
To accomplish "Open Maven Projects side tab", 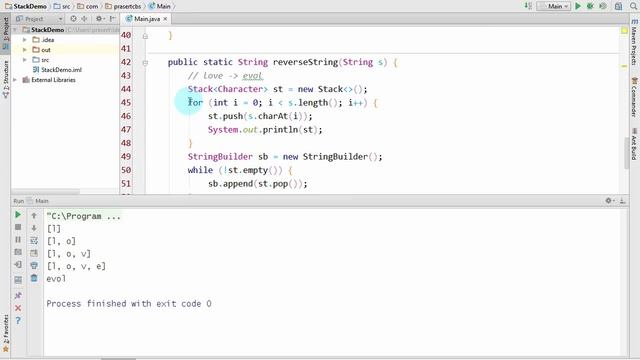I will pyautogui.click(x=634, y=42).
